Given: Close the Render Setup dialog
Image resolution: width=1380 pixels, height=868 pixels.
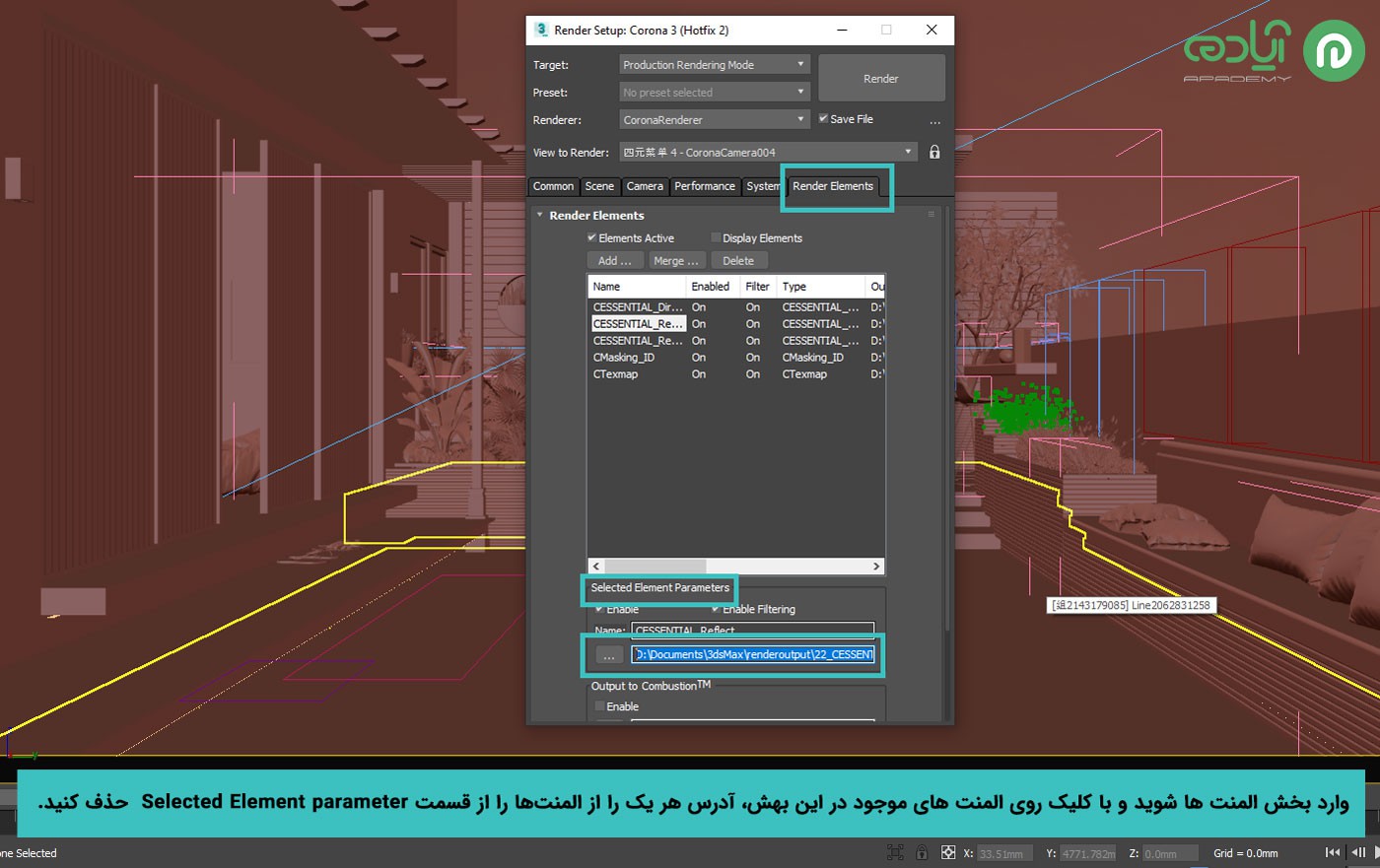Looking at the screenshot, I should pyautogui.click(x=931, y=30).
